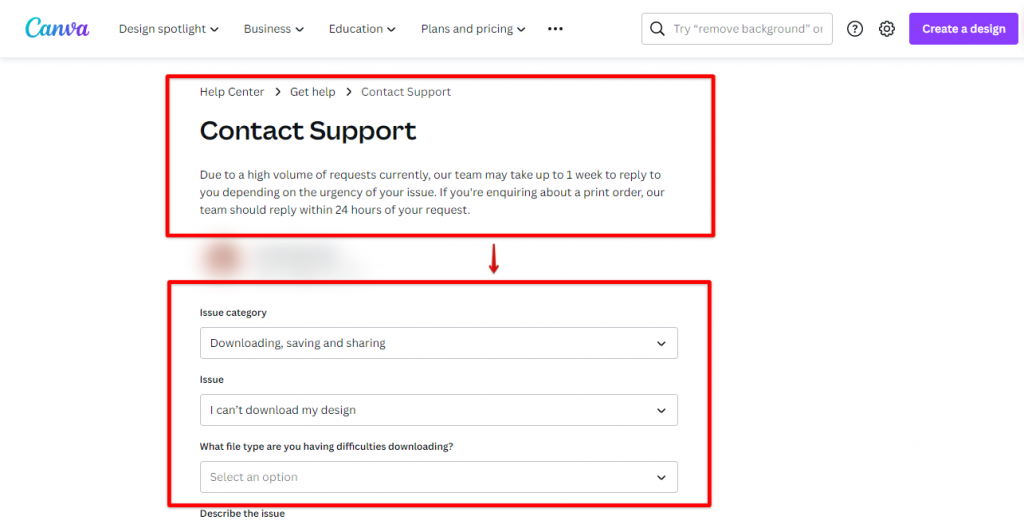Open the Get help breadcrumb link
The height and width of the screenshot is (524, 1024).
click(x=313, y=92)
